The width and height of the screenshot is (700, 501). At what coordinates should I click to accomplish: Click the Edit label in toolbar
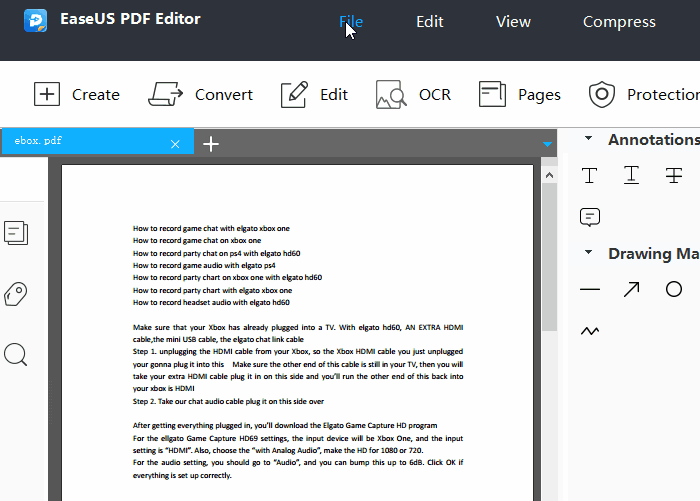pos(333,95)
